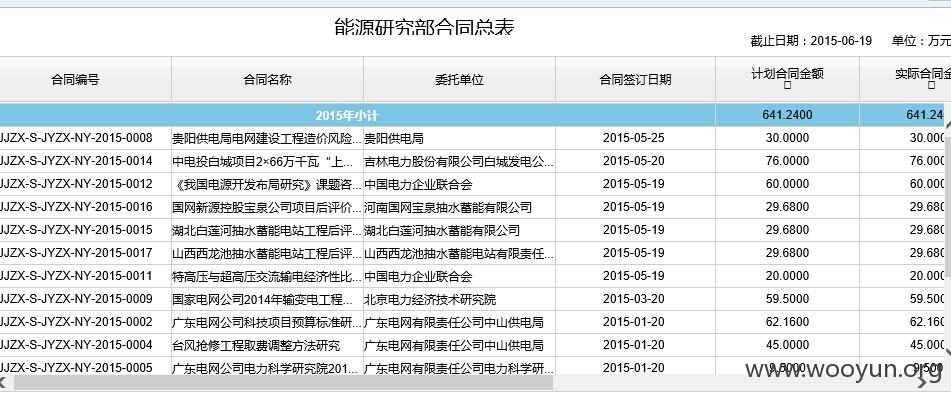Screen dimensions: 951x398
Task: Click contract name 台风抢修工程取费调整方法研究
Action: pos(256,346)
